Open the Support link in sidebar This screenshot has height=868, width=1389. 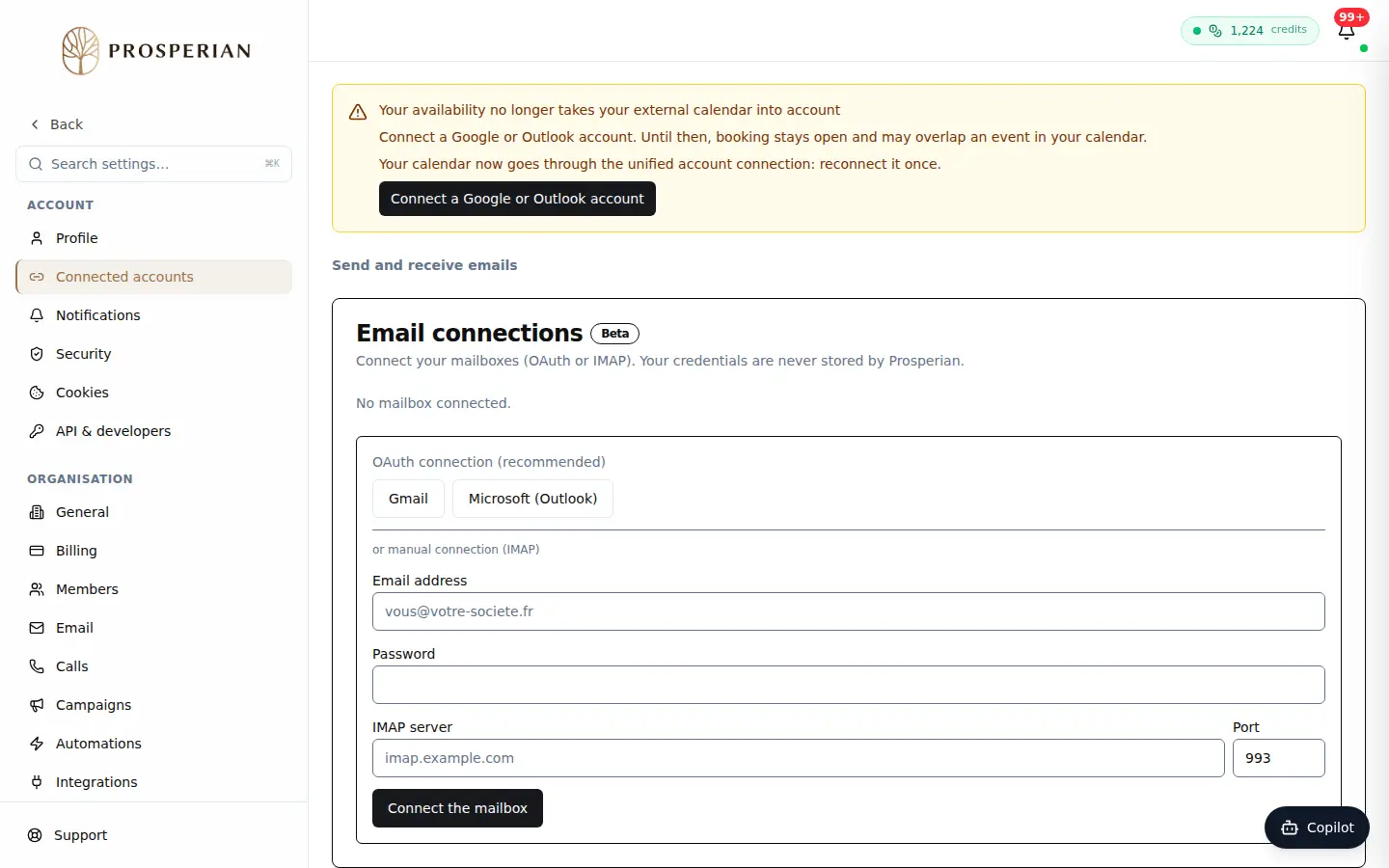pos(154,835)
